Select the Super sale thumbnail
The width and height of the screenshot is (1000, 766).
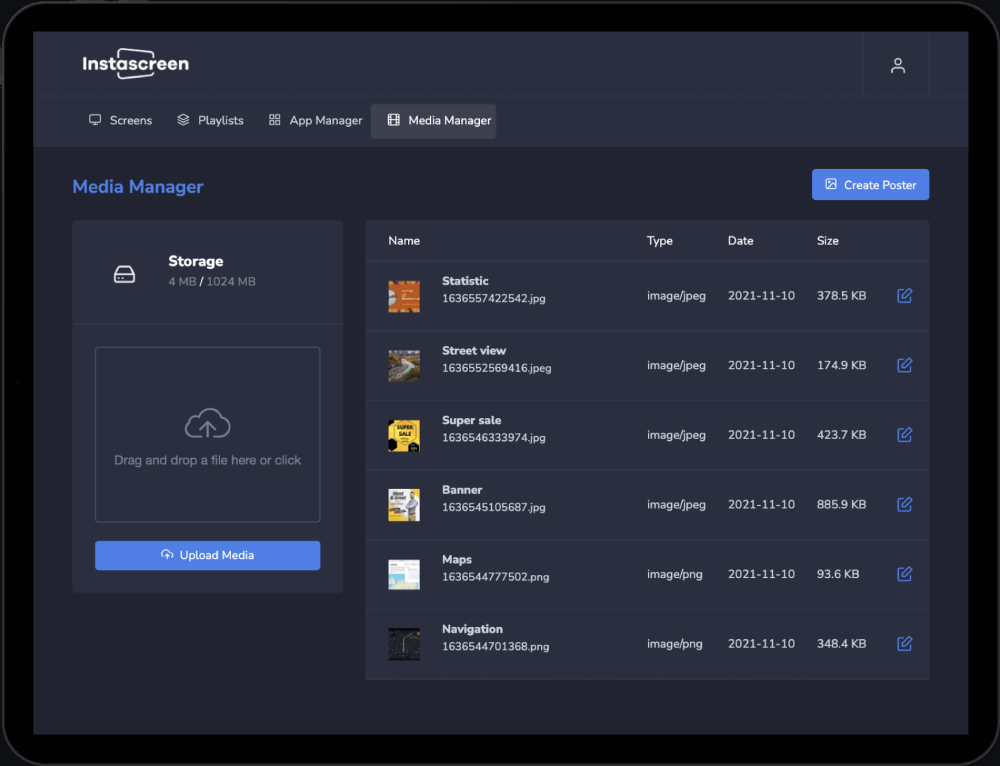(x=404, y=435)
